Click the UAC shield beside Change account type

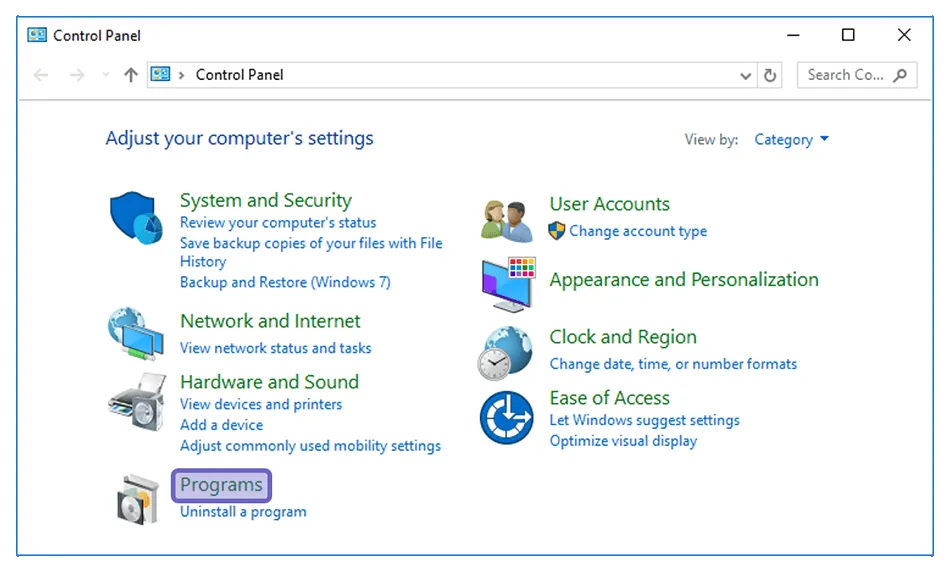click(x=556, y=231)
